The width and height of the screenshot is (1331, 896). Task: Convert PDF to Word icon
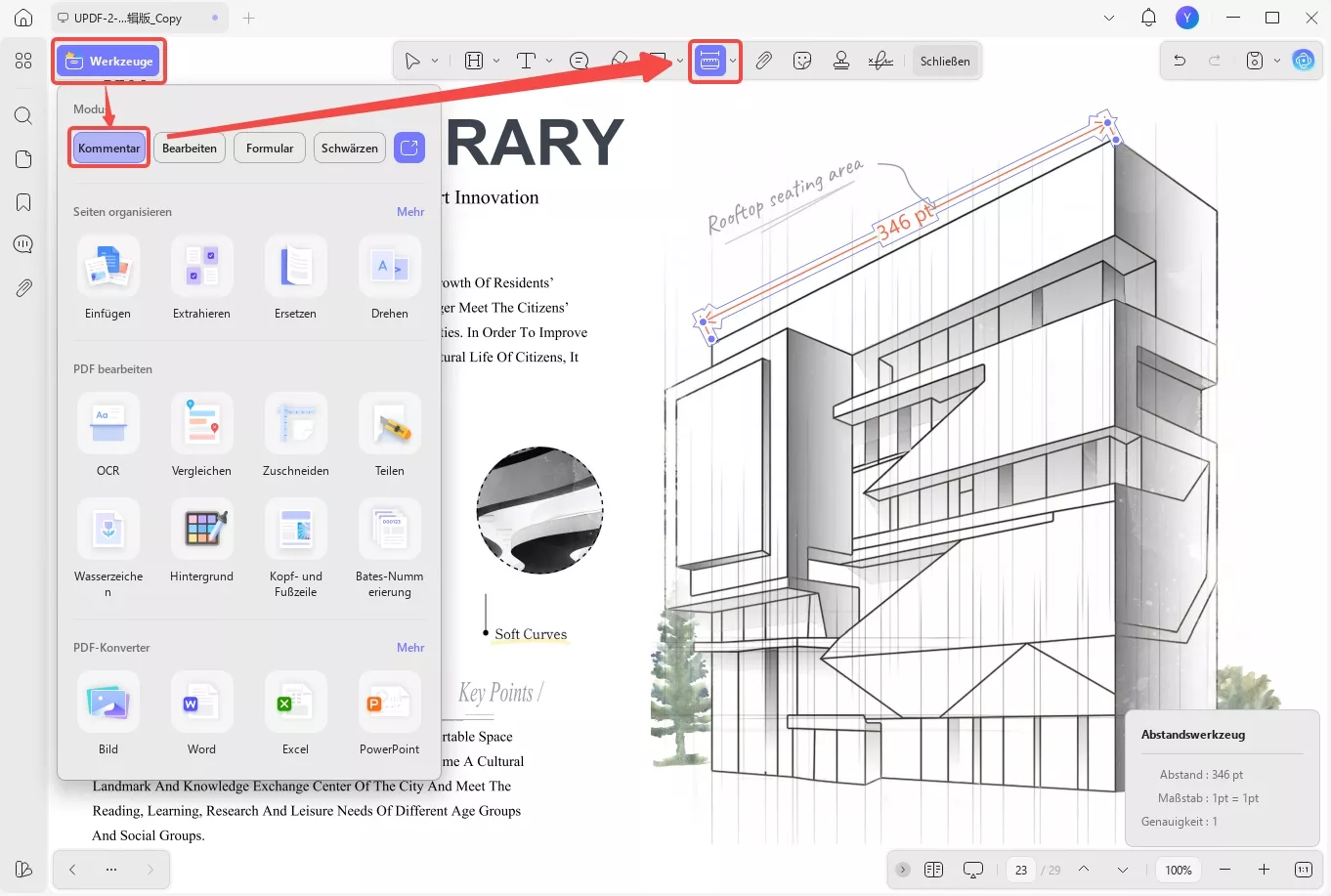[201, 703]
